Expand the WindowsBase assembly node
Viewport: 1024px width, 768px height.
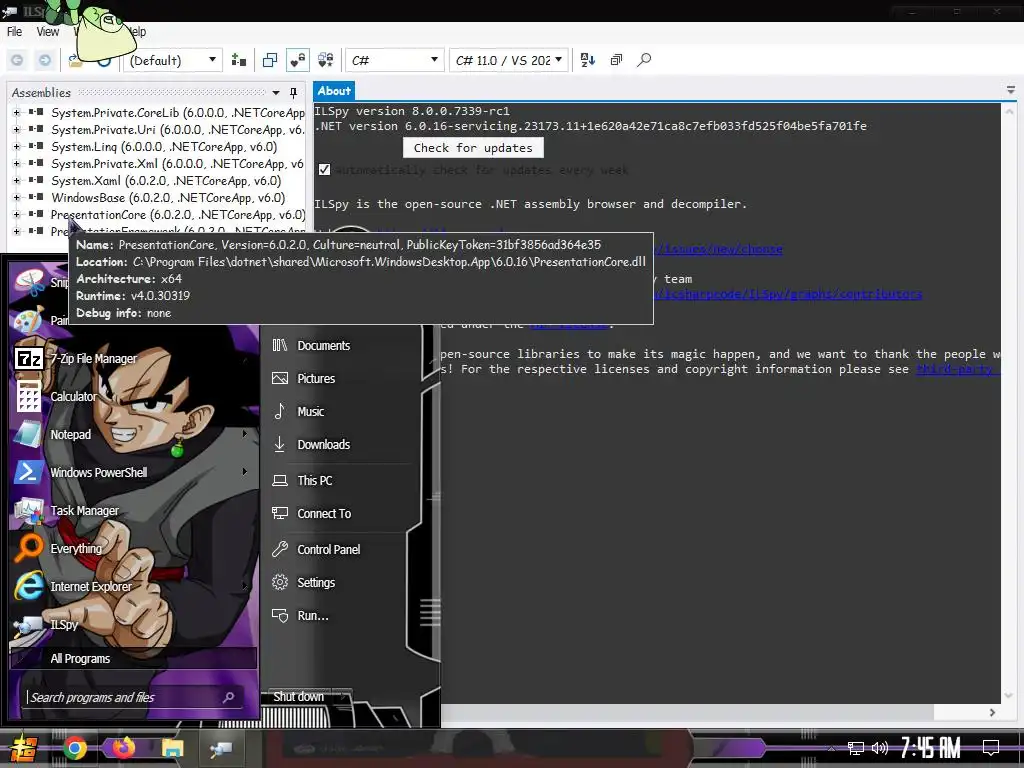16,197
